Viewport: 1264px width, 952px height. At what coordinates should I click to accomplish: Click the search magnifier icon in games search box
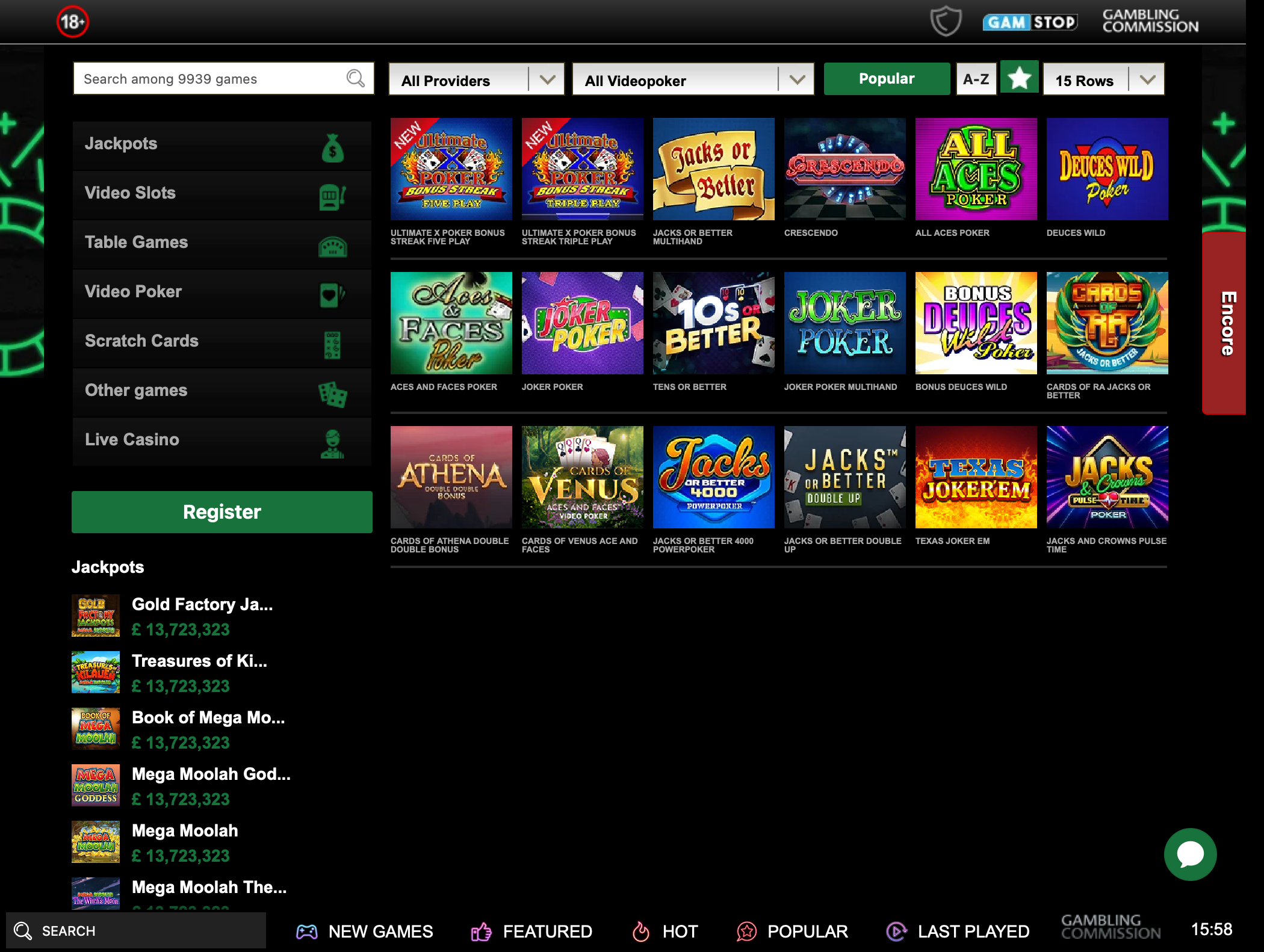[x=355, y=78]
